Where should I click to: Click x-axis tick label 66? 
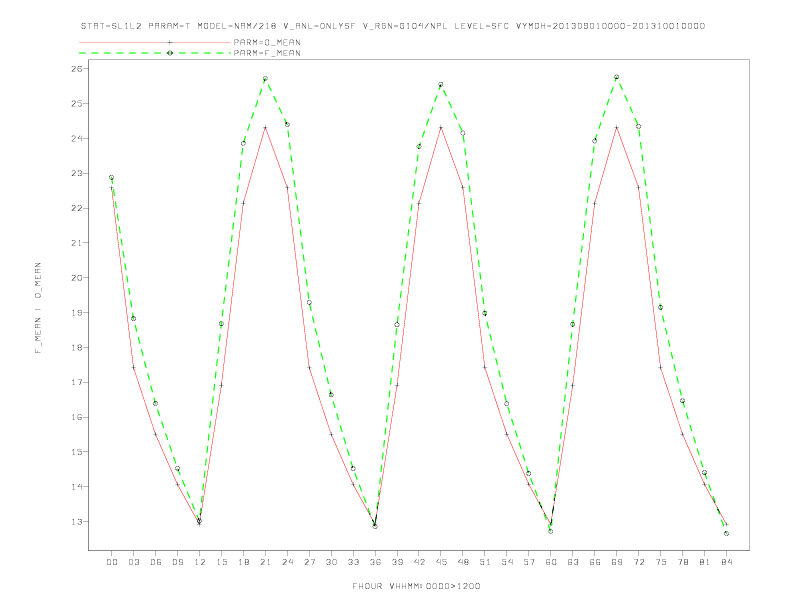[x=595, y=562]
